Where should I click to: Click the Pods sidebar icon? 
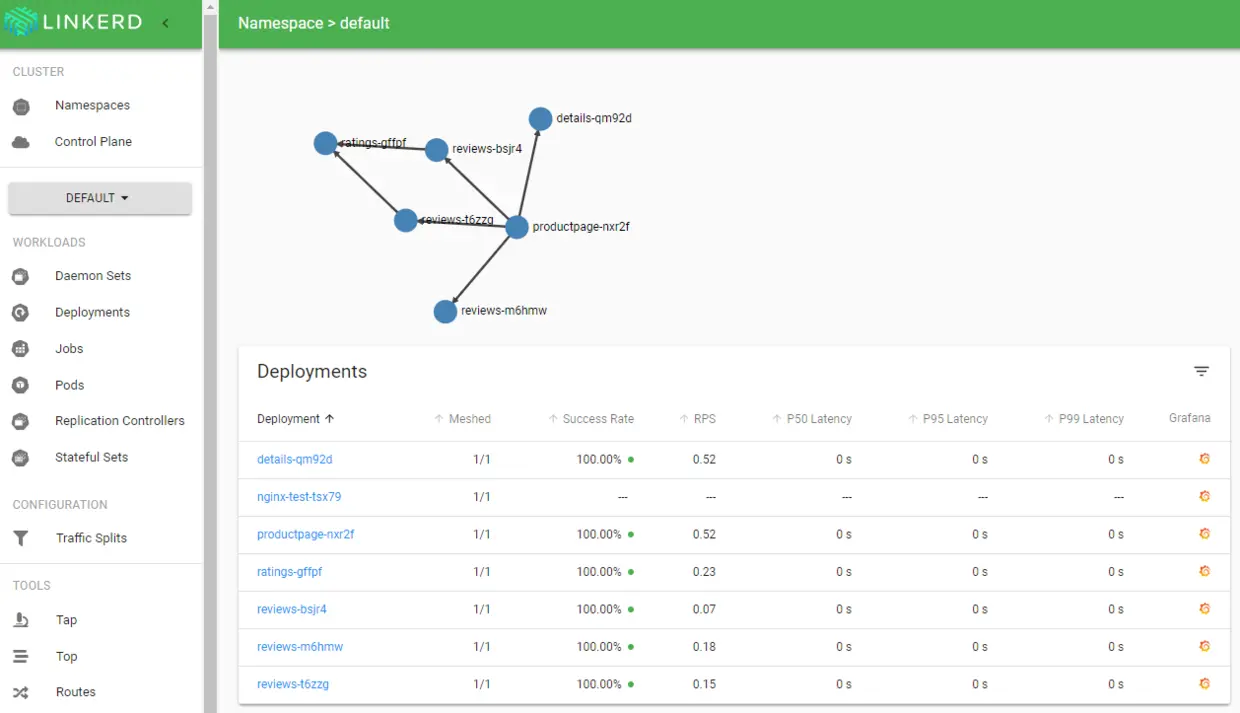coord(20,385)
